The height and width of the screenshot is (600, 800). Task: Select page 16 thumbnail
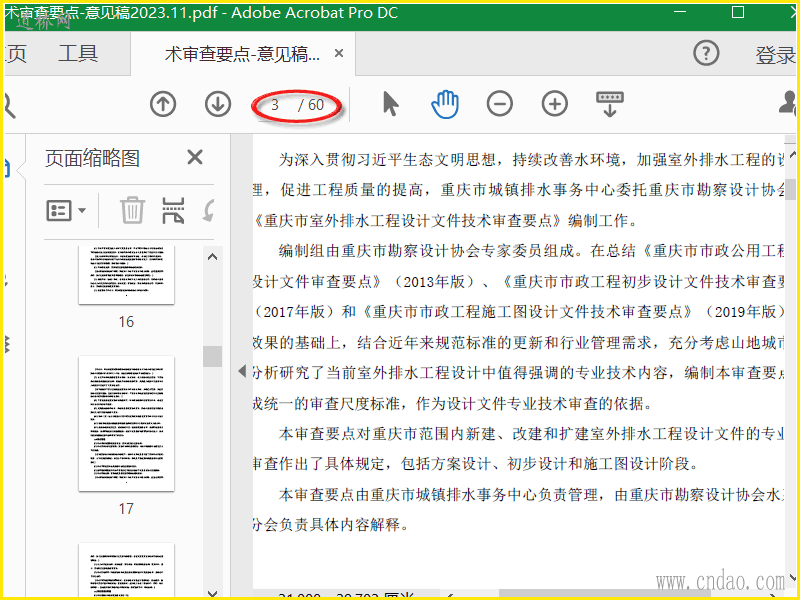(127, 274)
